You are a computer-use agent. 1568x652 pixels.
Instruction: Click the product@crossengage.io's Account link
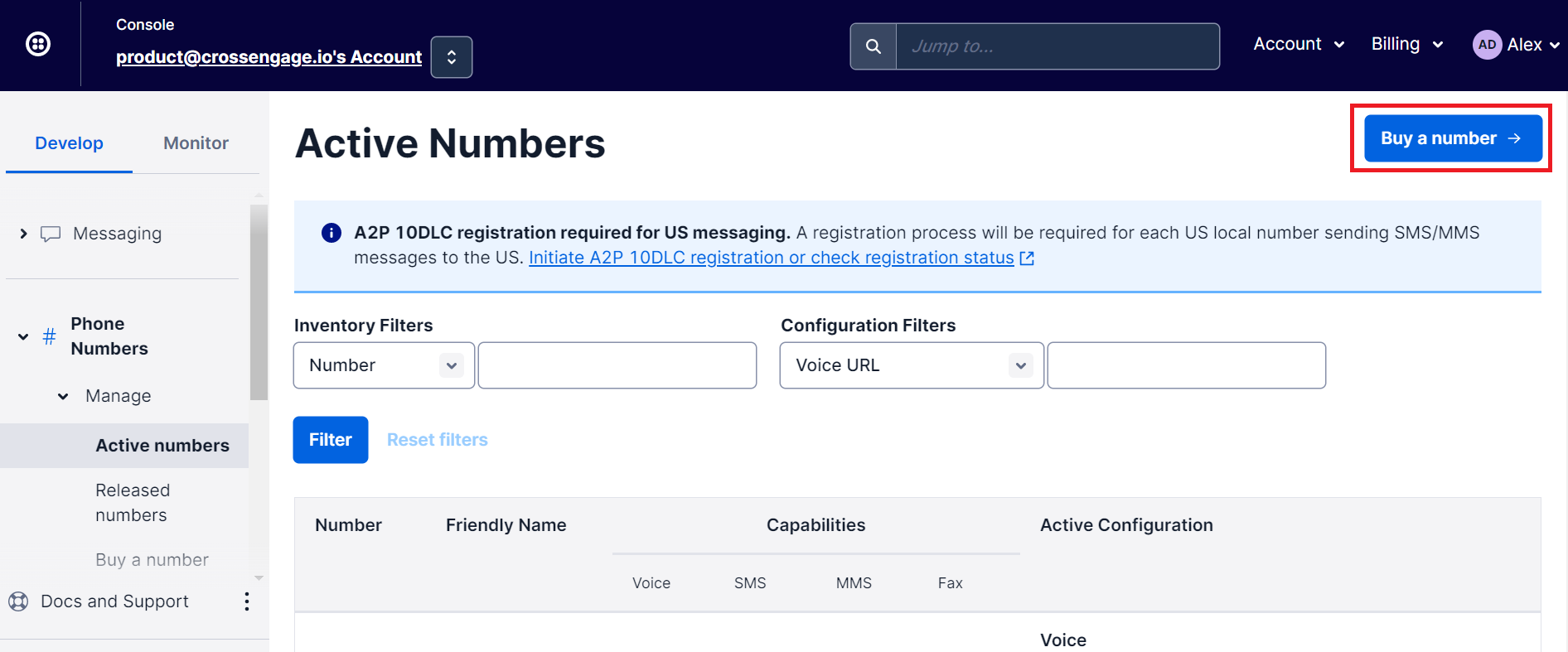[x=269, y=57]
